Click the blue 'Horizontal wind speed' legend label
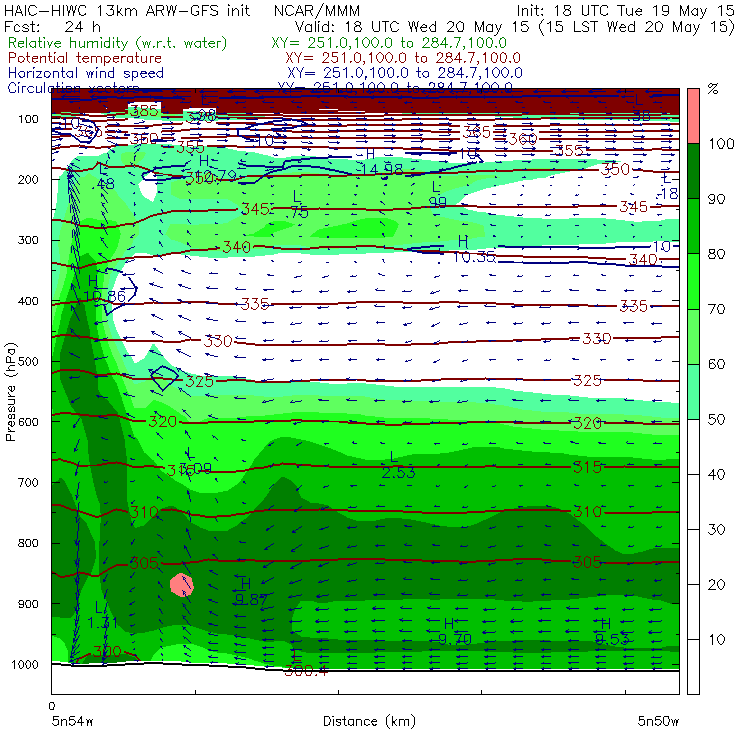The height and width of the screenshot is (740, 740). (x=86, y=73)
